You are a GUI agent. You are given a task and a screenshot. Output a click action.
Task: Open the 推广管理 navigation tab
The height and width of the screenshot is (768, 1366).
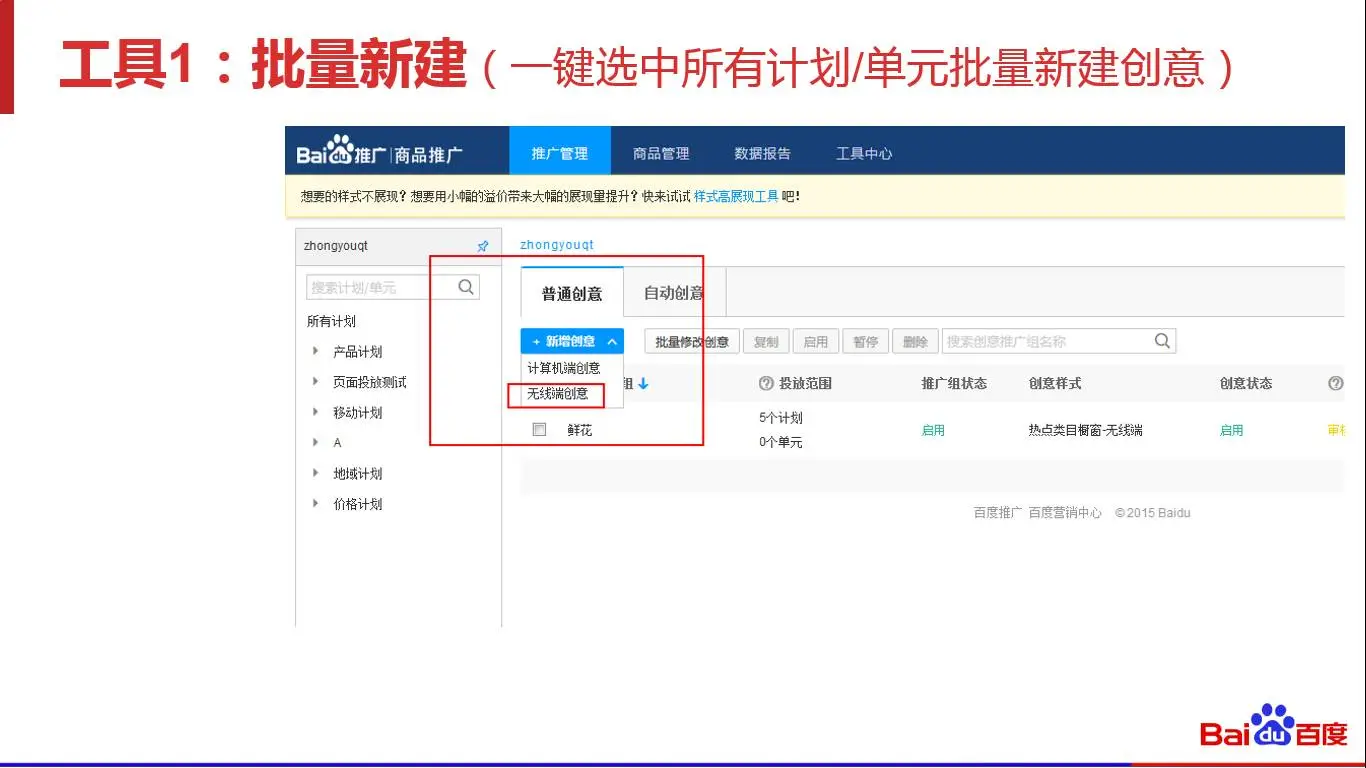(560, 153)
